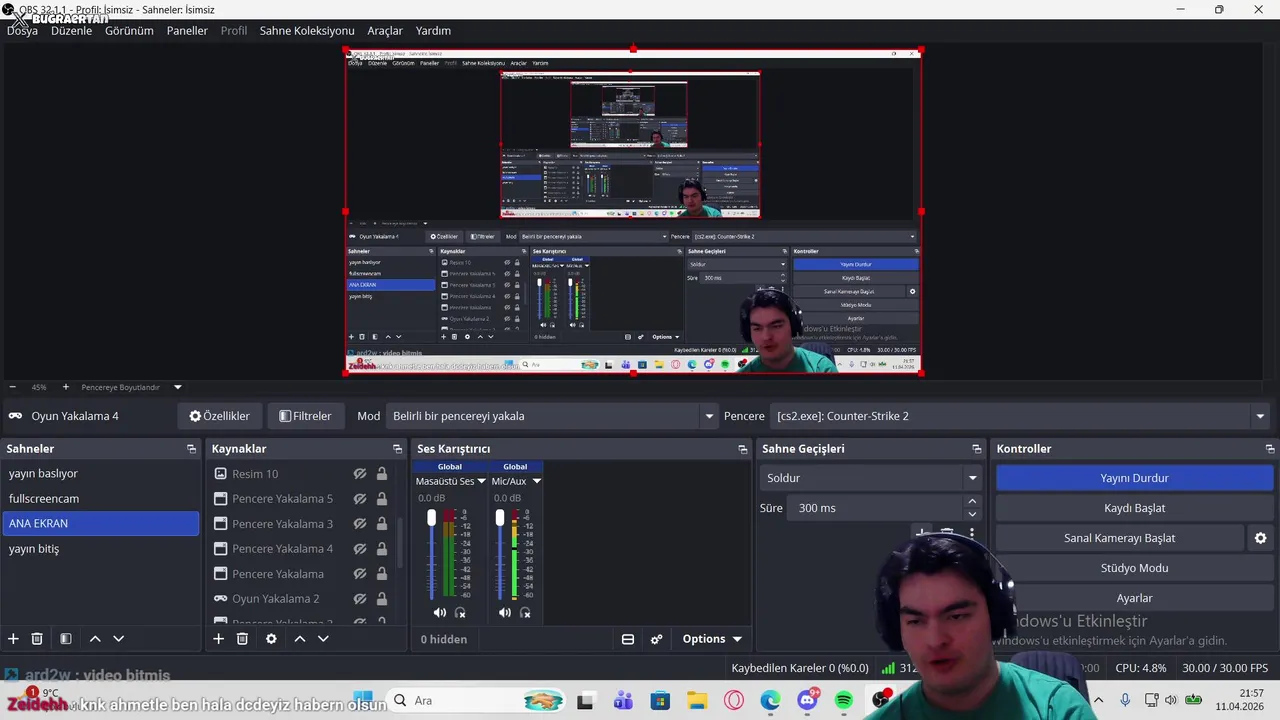The image size is (1280, 720).
Task: Open source Özellikler button
Action: (219, 416)
